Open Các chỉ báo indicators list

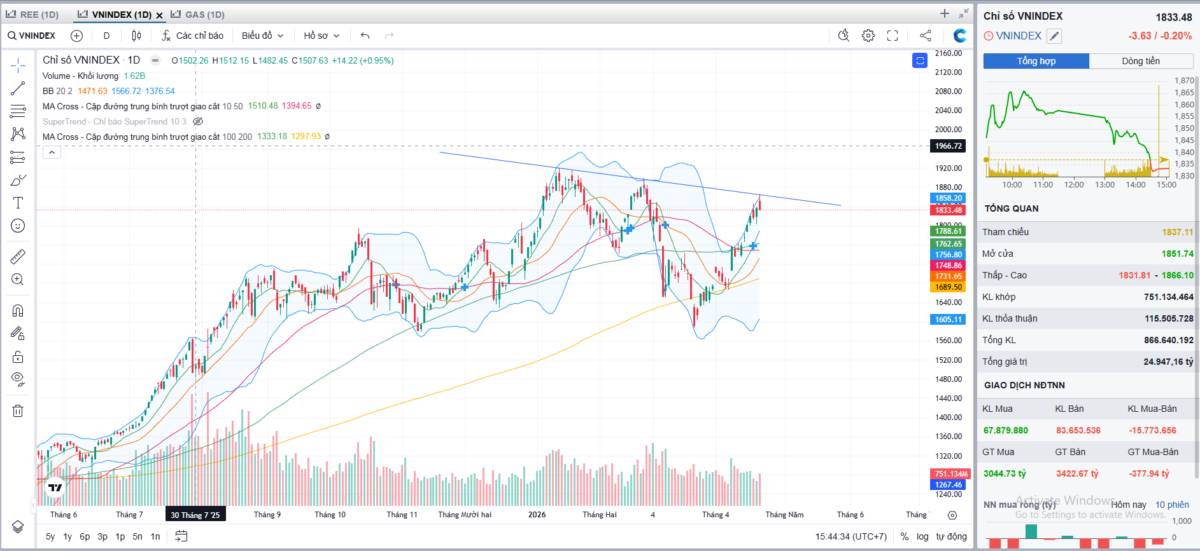pyautogui.click(x=192, y=35)
